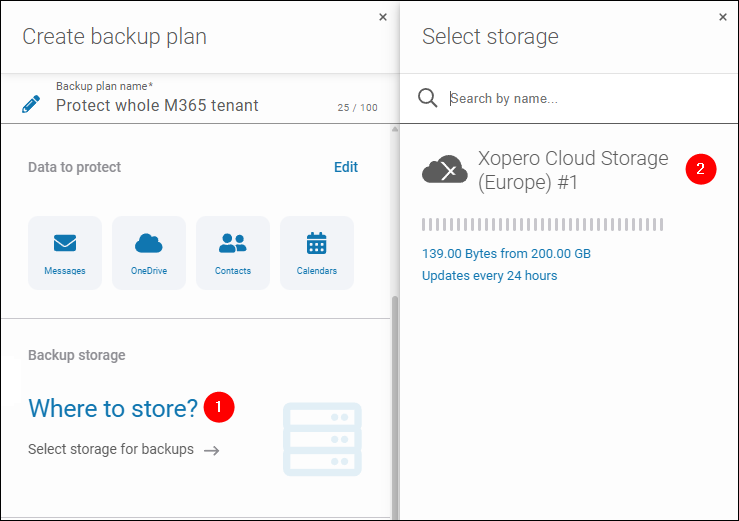
Task: Click the scrollbar up arrow
Action: [x=395, y=129]
